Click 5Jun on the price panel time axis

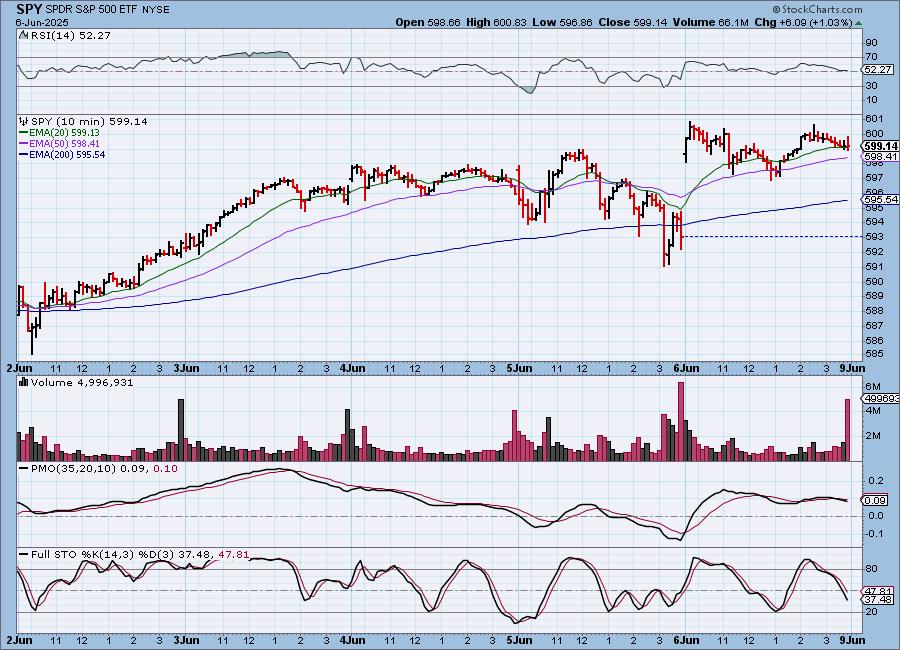(x=519, y=368)
